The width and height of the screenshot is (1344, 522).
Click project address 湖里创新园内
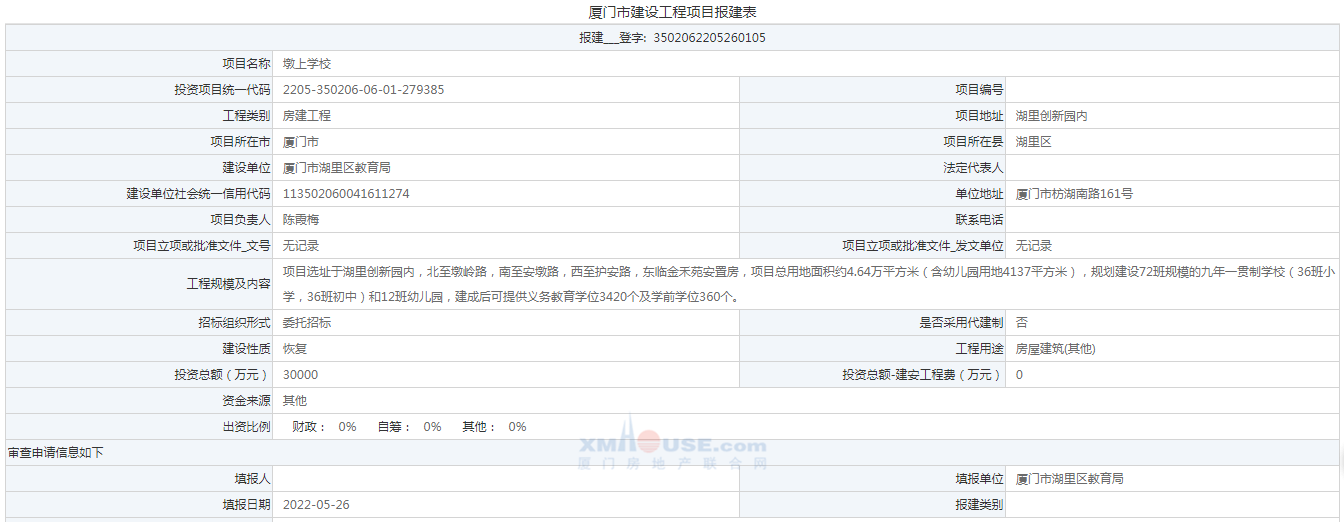[x=1052, y=116]
